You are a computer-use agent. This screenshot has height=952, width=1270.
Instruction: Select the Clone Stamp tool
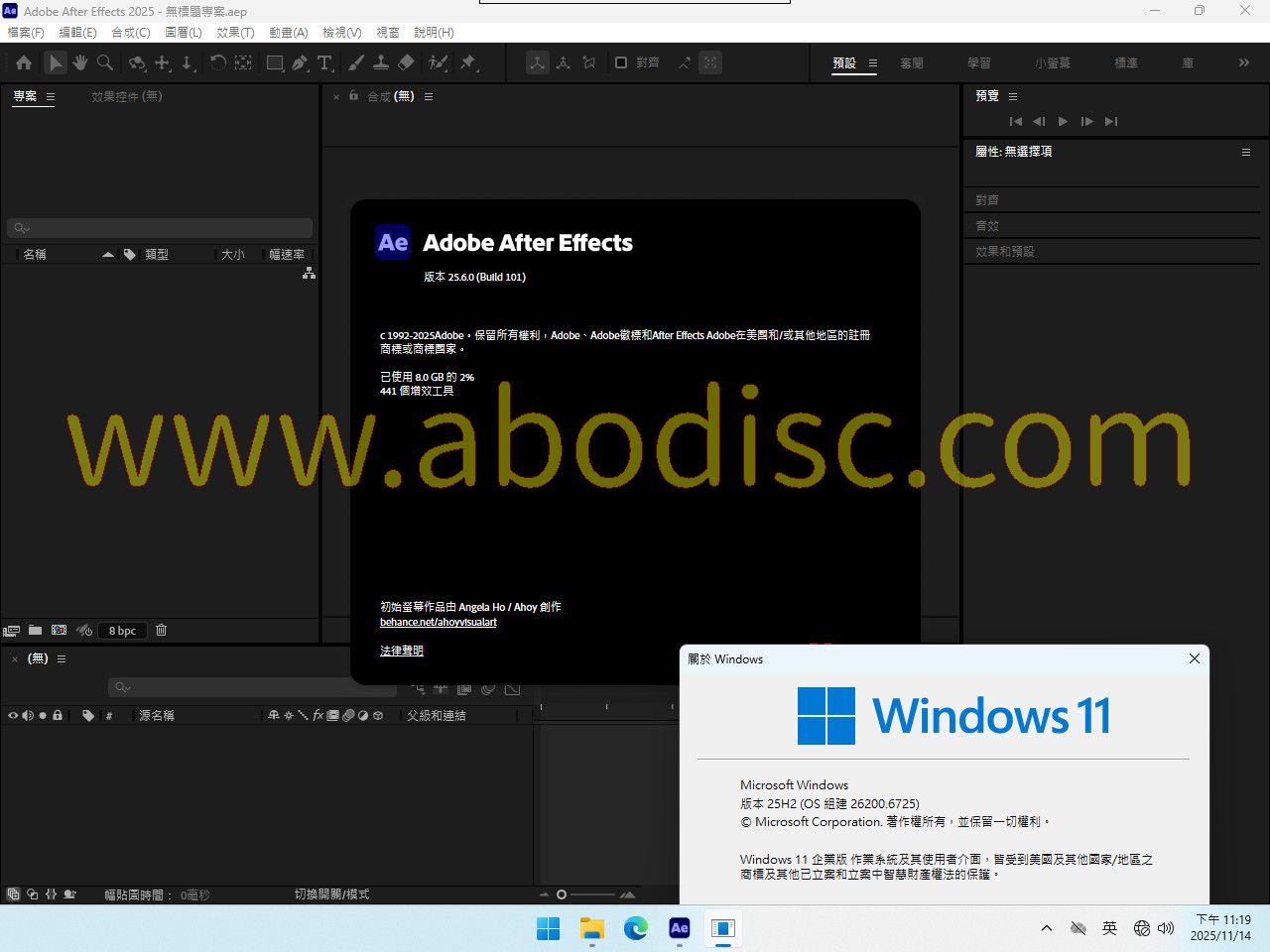pyautogui.click(x=380, y=63)
